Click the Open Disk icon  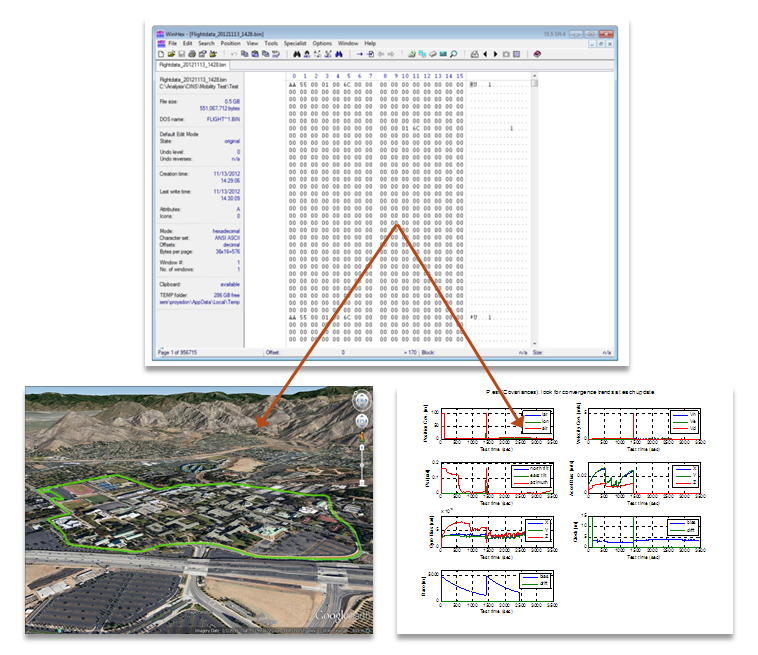coord(412,54)
